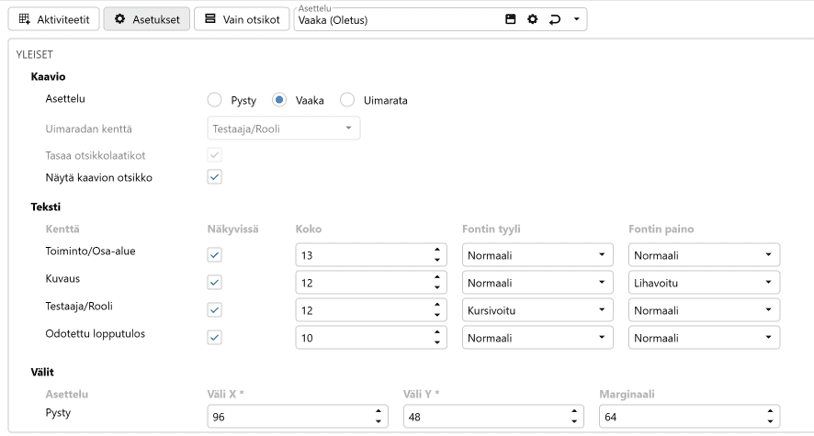The width and height of the screenshot is (814, 436).
Task: Open font weight dropdown for Kuvaus
Action: pos(703,283)
